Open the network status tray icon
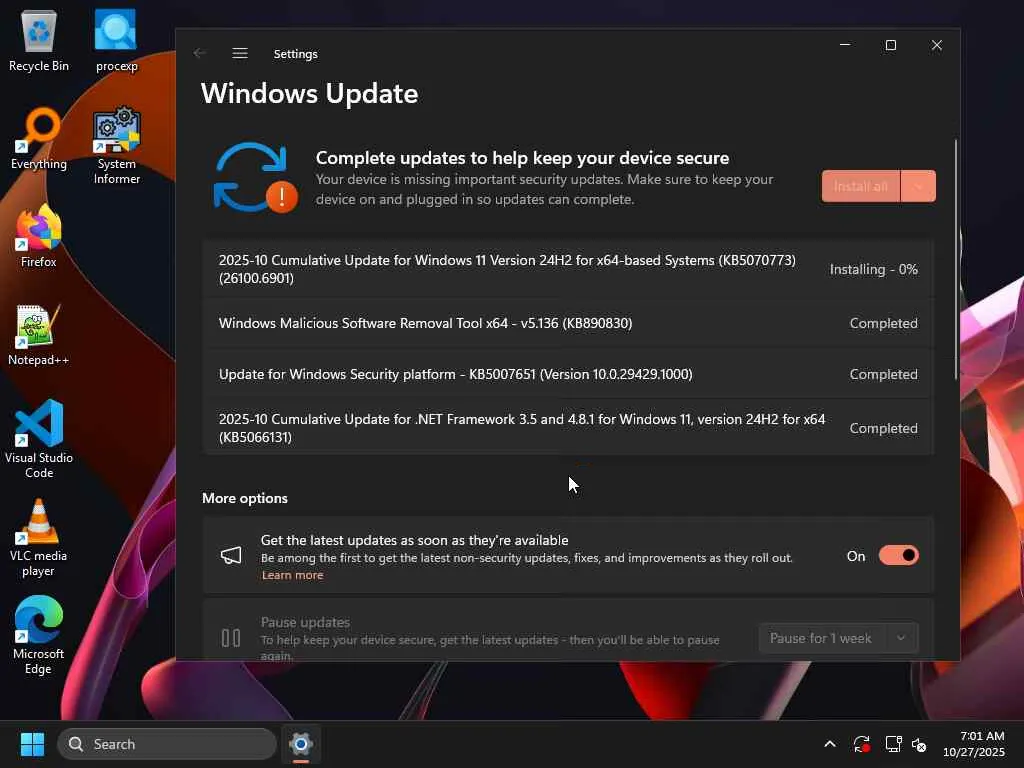Viewport: 1024px width, 768px height. (893, 744)
